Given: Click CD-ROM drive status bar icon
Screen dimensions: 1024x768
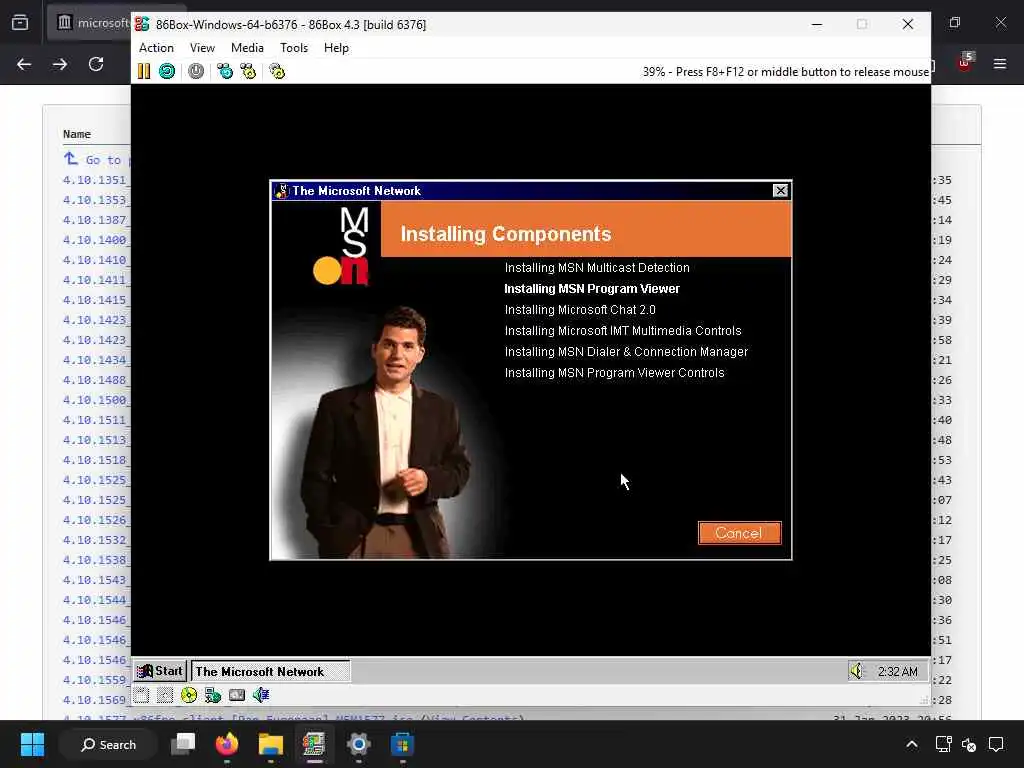Looking at the screenshot, I should tap(189, 696).
